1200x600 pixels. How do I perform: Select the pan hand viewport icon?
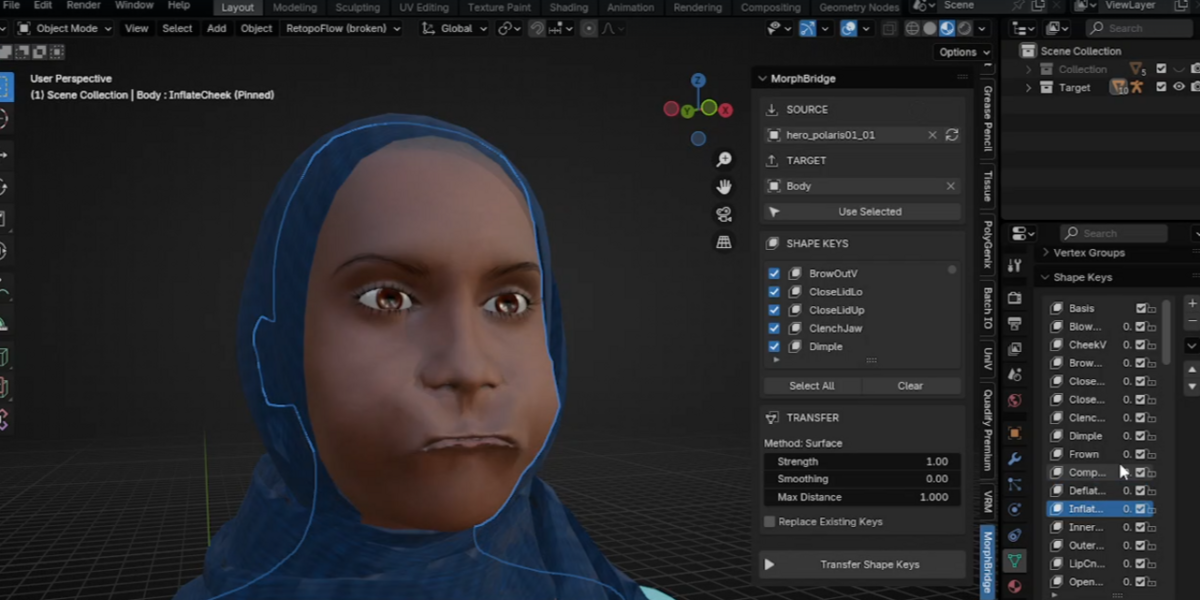pos(724,187)
